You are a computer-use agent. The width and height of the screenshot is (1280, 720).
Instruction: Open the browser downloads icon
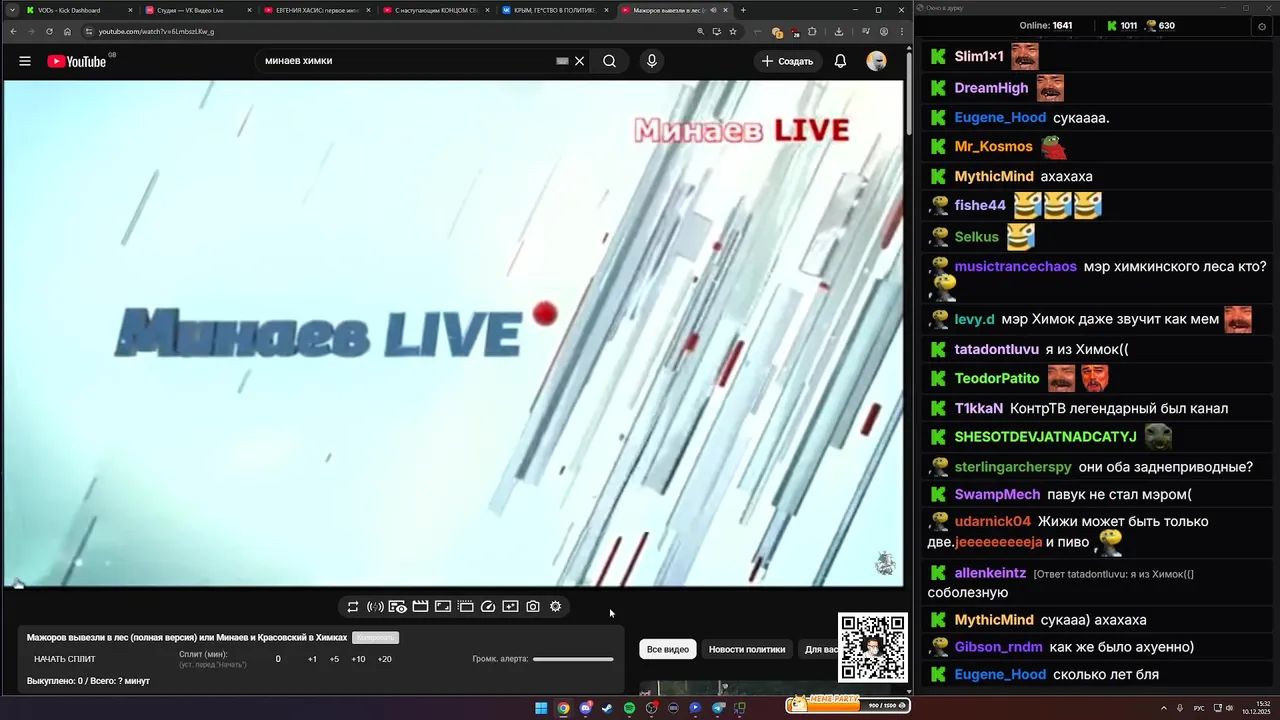tap(839, 31)
